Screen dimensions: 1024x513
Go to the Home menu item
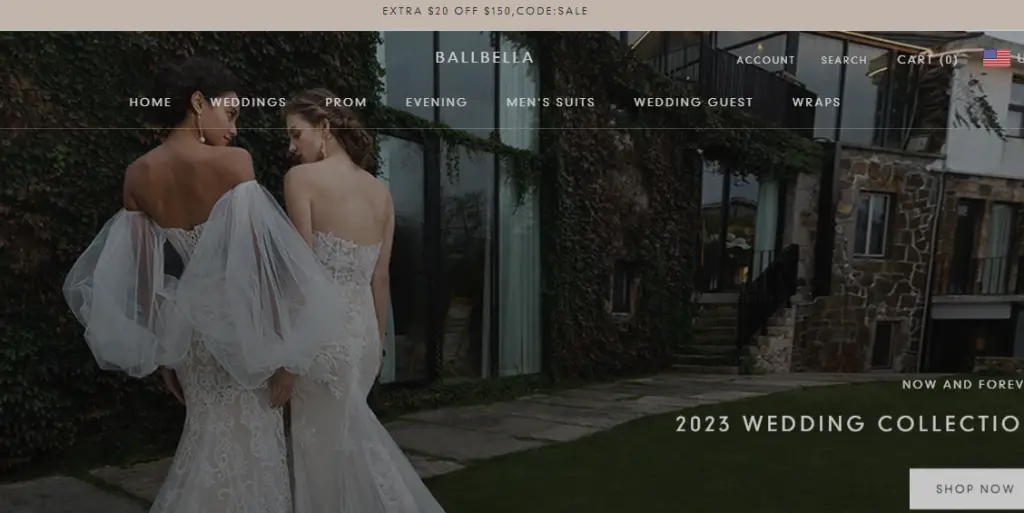coord(150,102)
